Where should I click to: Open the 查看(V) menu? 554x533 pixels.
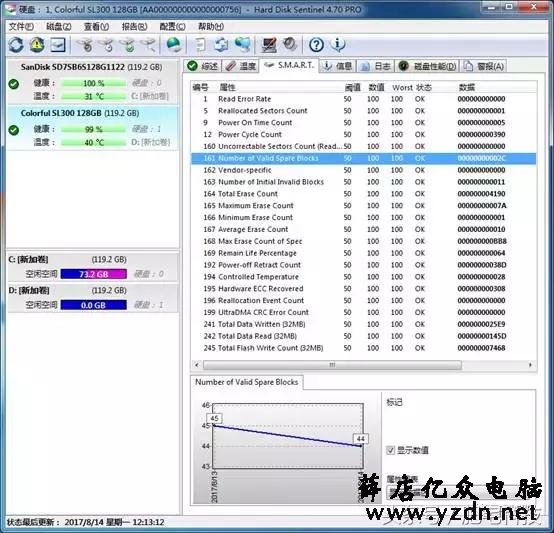tap(96, 26)
